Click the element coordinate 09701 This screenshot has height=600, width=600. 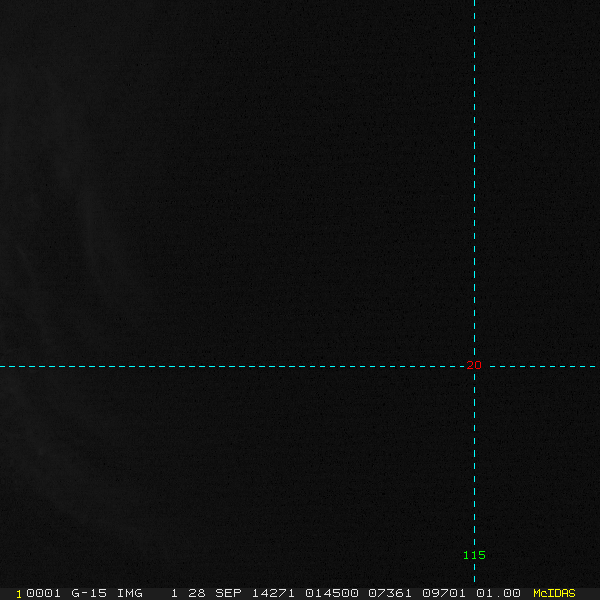[x=444, y=593]
